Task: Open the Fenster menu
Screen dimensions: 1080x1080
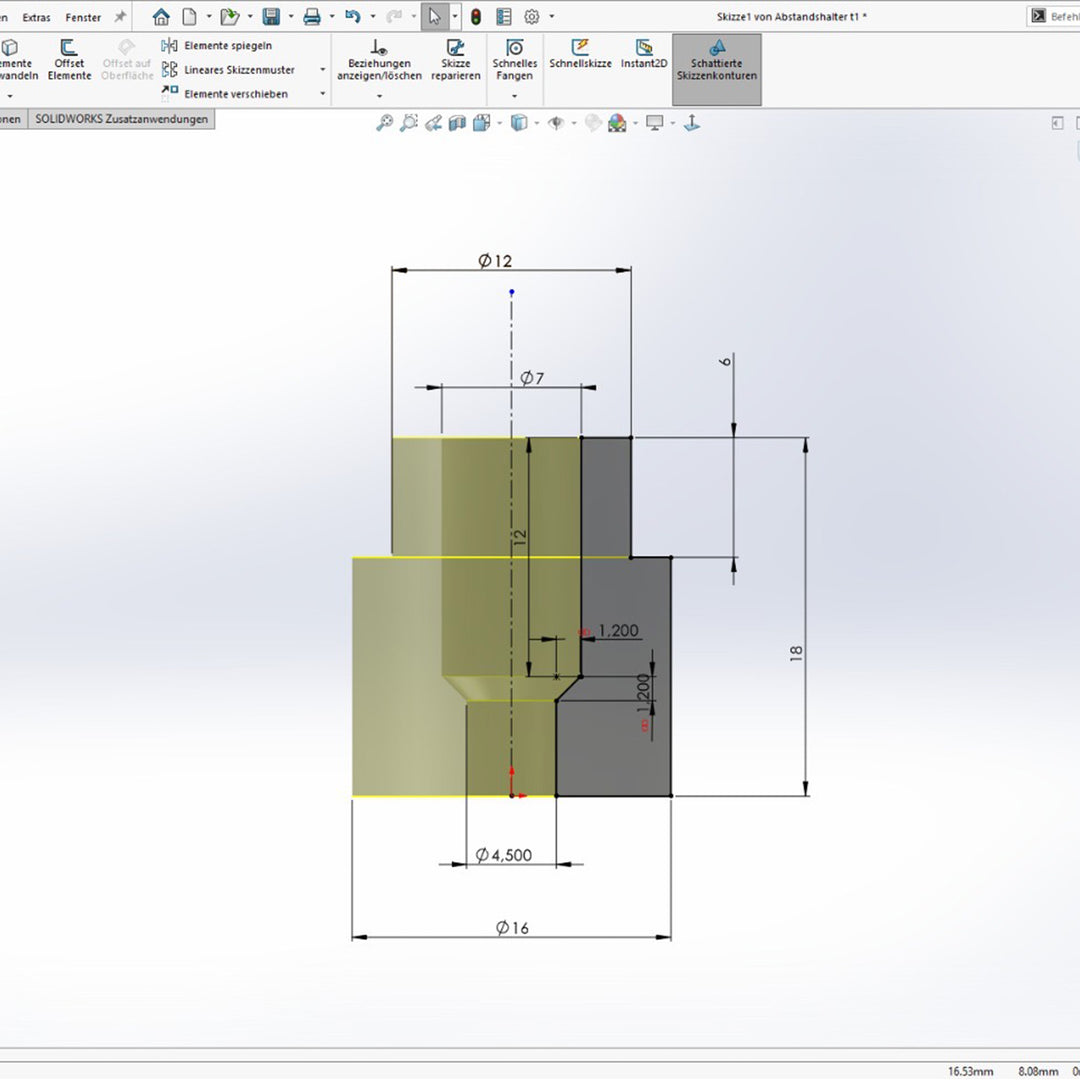Action: [83, 17]
